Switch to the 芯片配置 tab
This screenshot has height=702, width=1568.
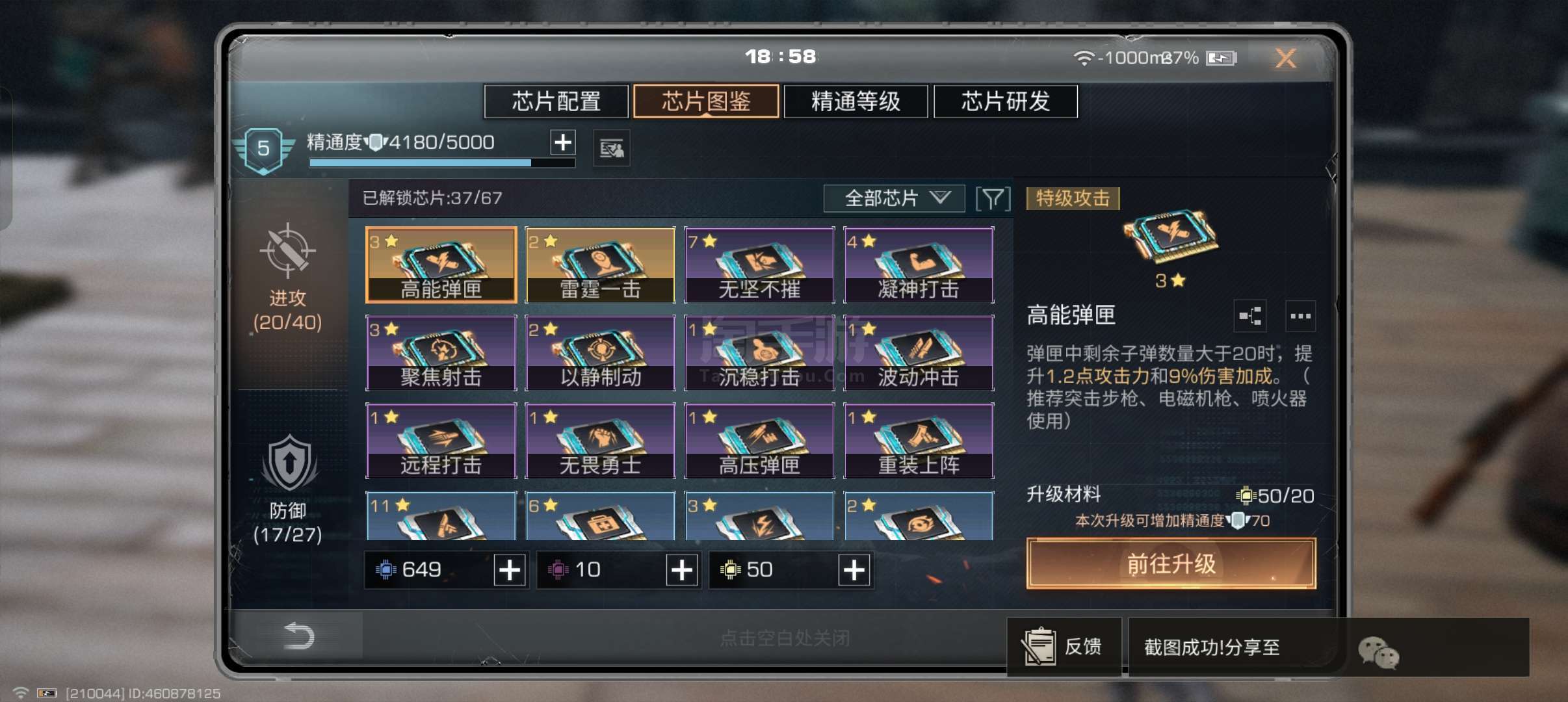pos(556,101)
